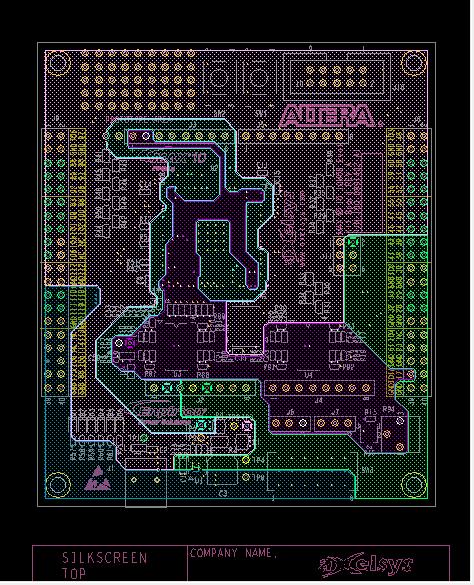Click the J4 reference designator label
474x585 pixels.
click(318, 401)
